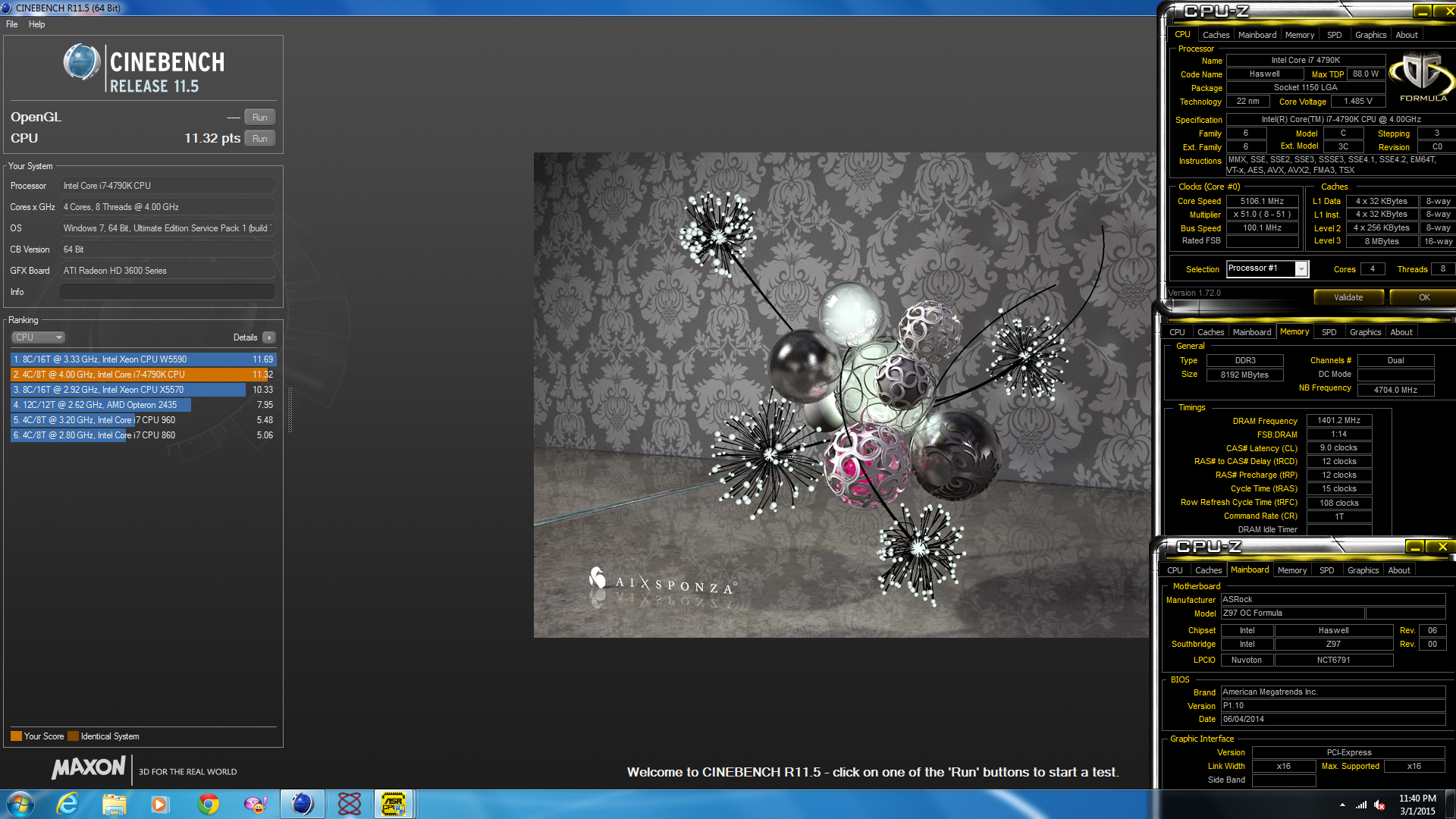Open About tab in middle CPU-Z window
Screen dimensions: 1456x819
click(1401, 332)
